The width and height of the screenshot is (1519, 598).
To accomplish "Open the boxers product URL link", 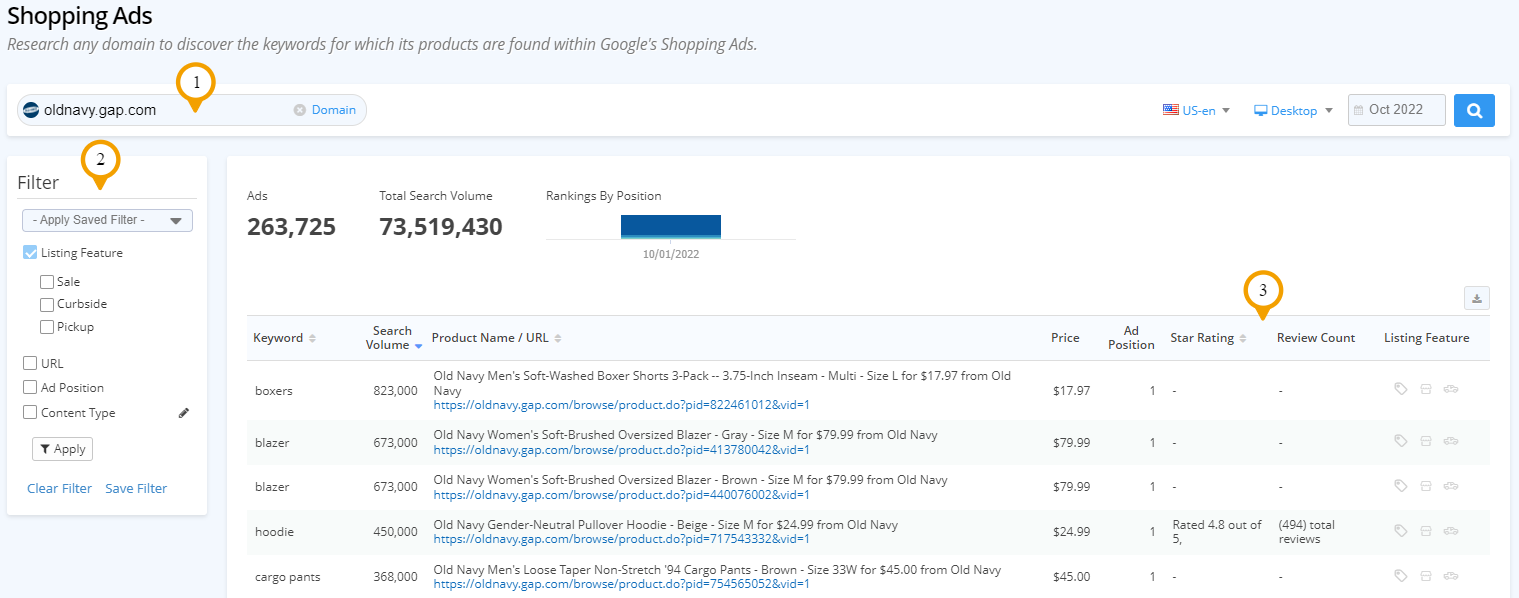I will (x=621, y=405).
